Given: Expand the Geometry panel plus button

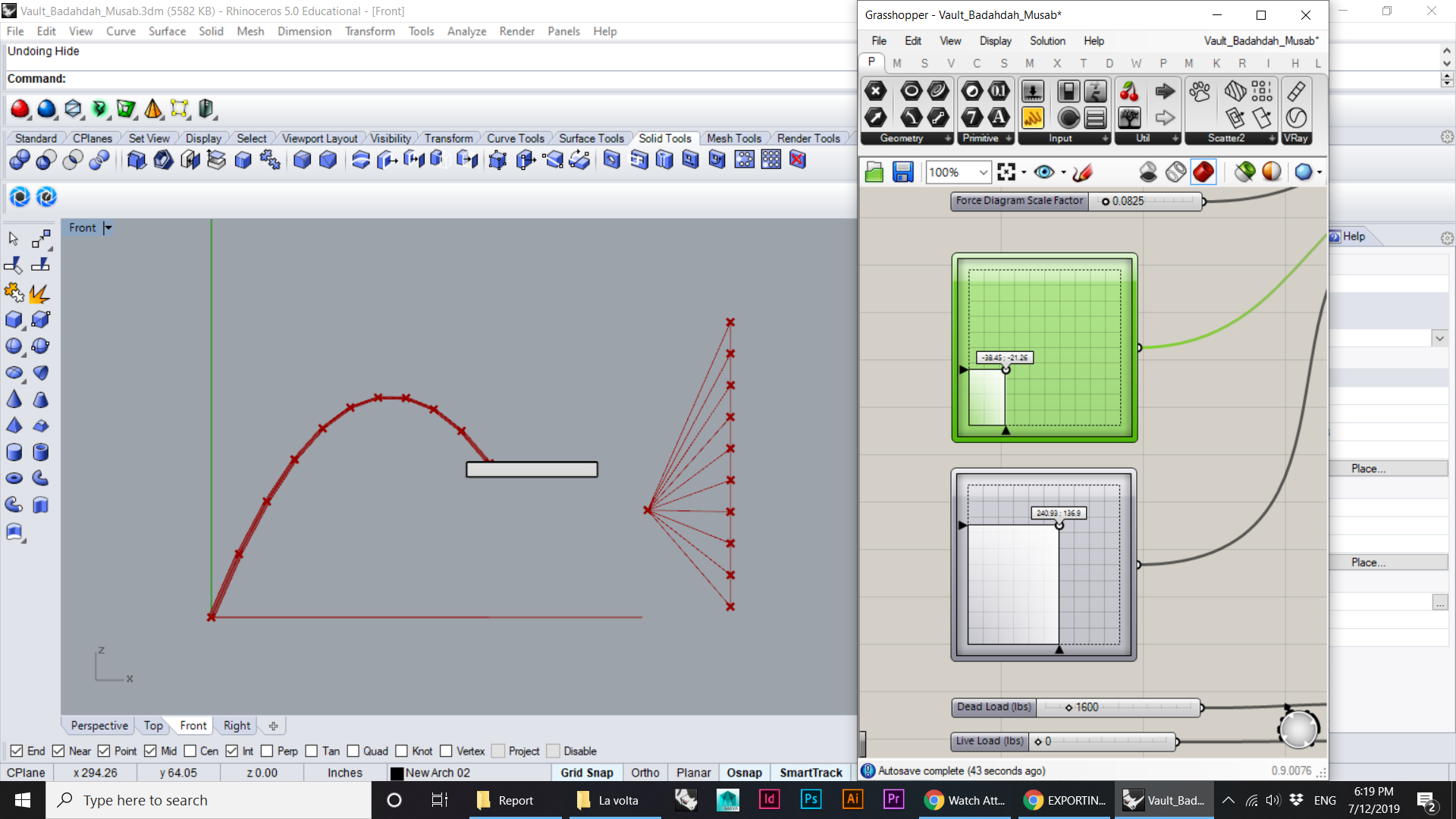Looking at the screenshot, I should pos(948,139).
